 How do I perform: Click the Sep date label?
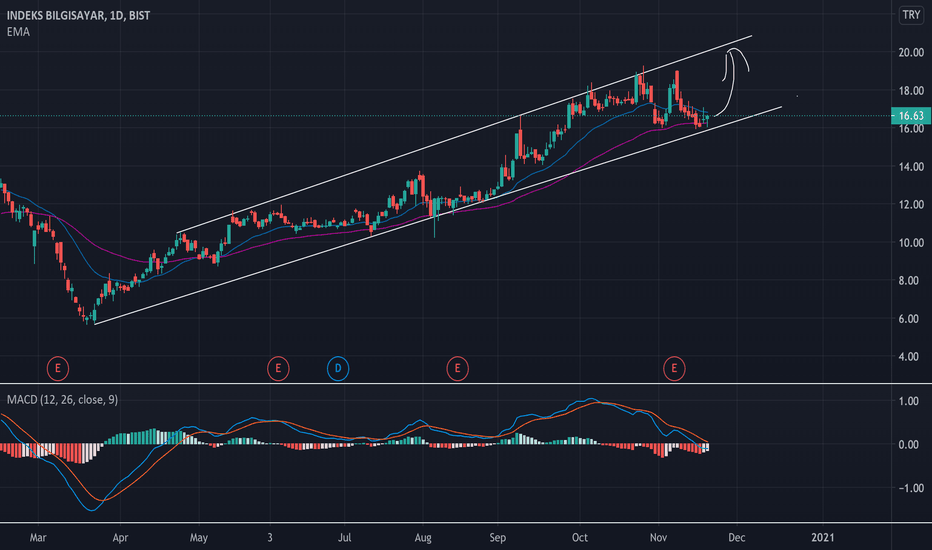point(498,538)
